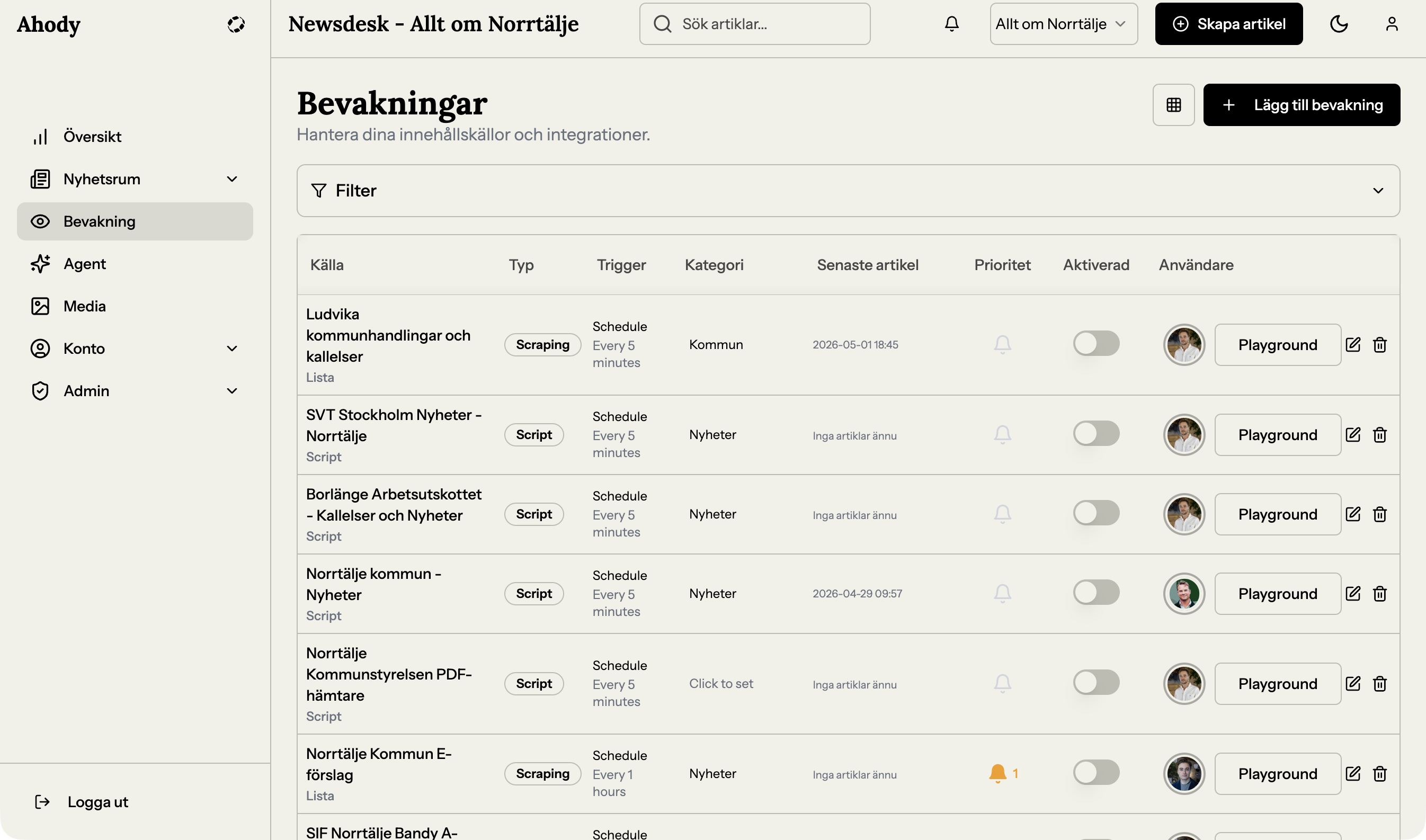Enable the Ludvika kommunhandlingar bevakning toggle
The width and height of the screenshot is (1426, 840).
pos(1096,343)
